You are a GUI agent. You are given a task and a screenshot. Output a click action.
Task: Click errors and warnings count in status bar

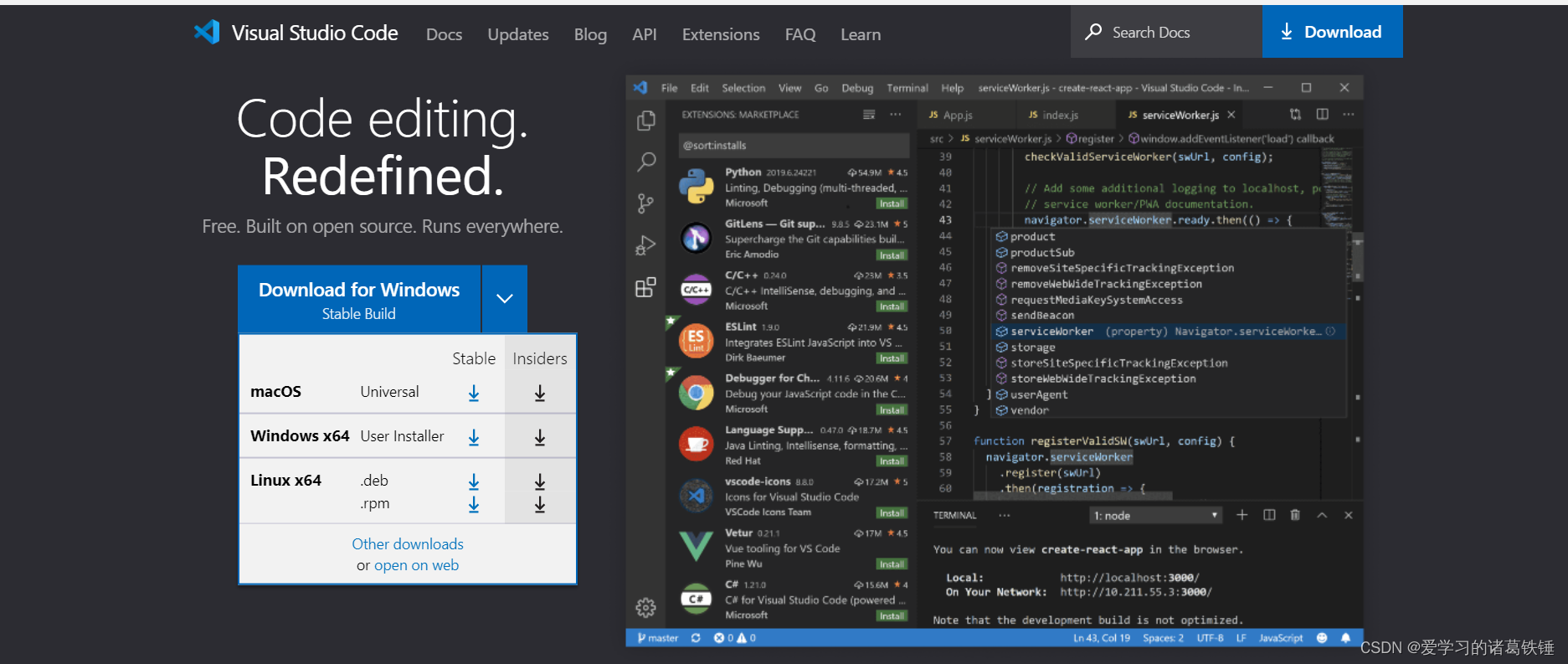click(735, 638)
